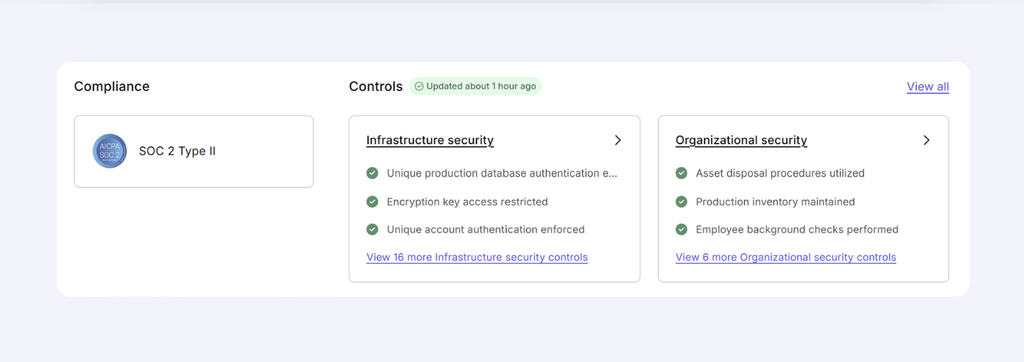The image size is (1024, 362).
Task: Click green check beside Employee background checks performed
Action: pyautogui.click(x=681, y=229)
